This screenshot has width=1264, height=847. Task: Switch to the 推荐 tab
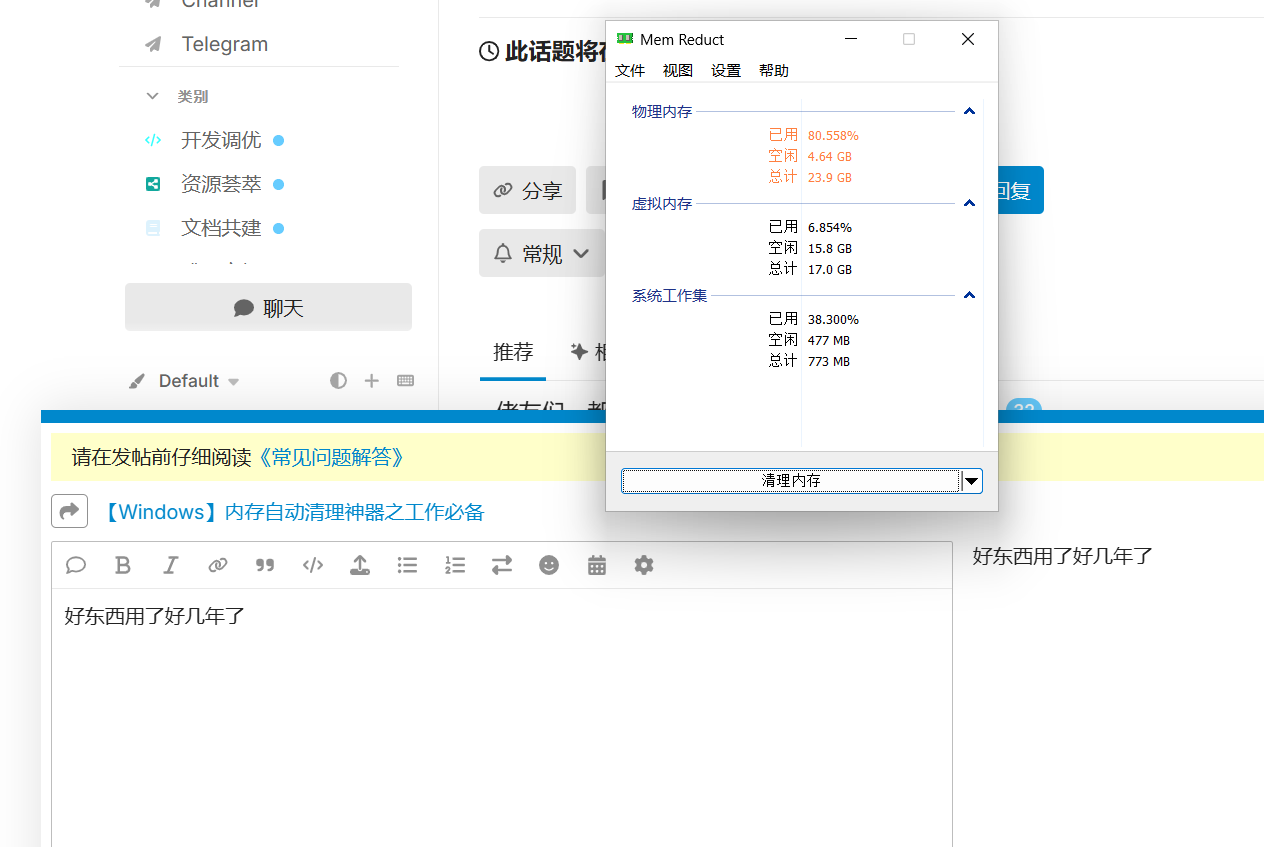(513, 352)
